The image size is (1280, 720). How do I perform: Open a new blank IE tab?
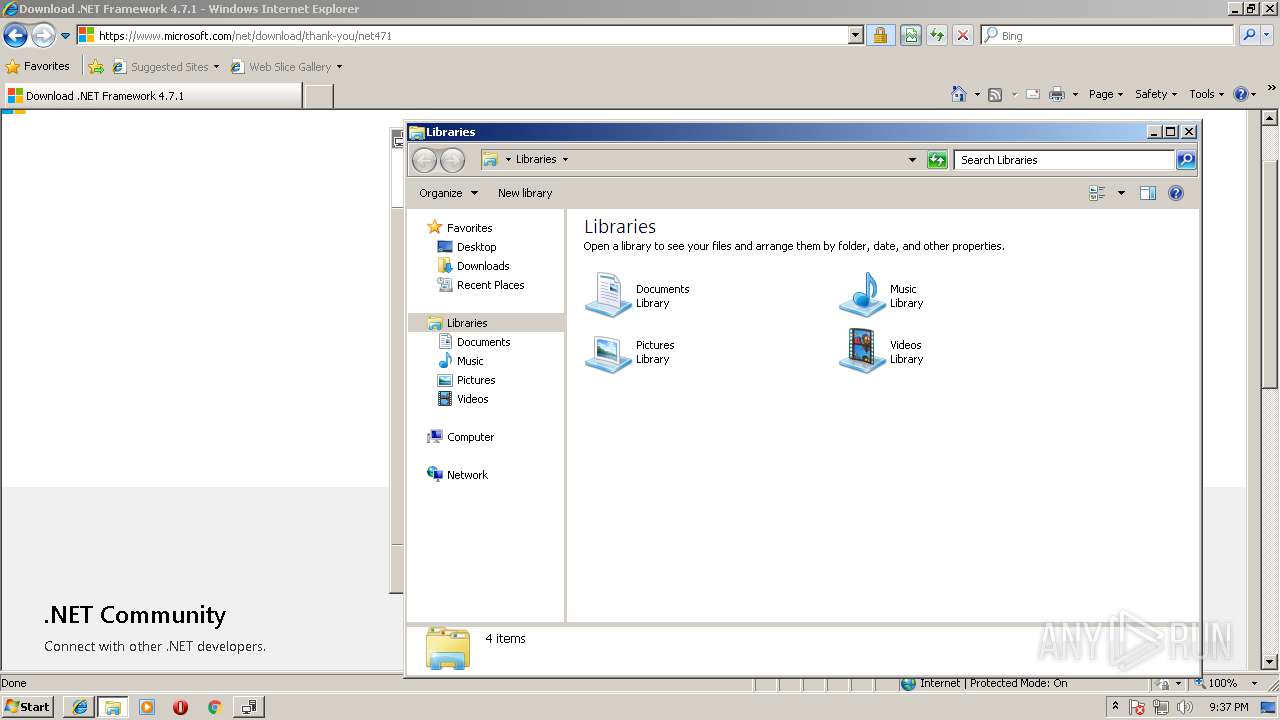click(x=318, y=96)
